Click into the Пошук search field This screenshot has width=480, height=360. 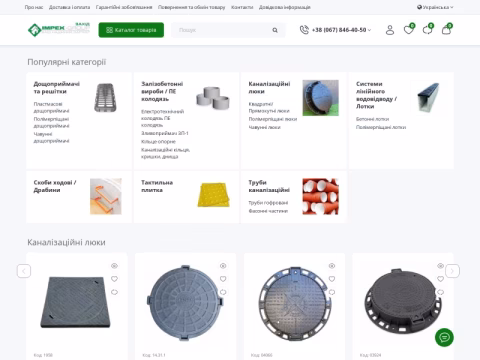[223, 30]
